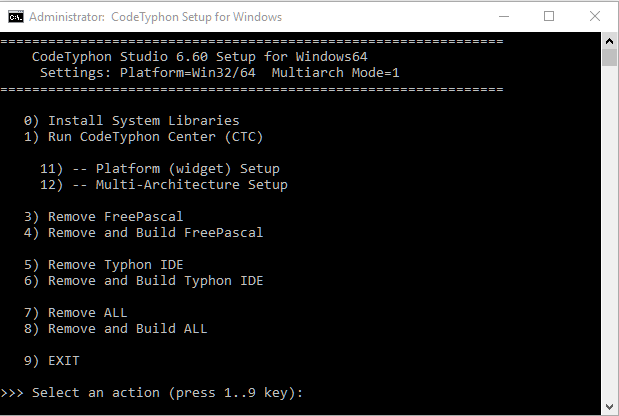Click the window title text 'Administrator: CodeTyphon Setup for Windows'
Screen dimensions: 619x416
click(x=155, y=17)
